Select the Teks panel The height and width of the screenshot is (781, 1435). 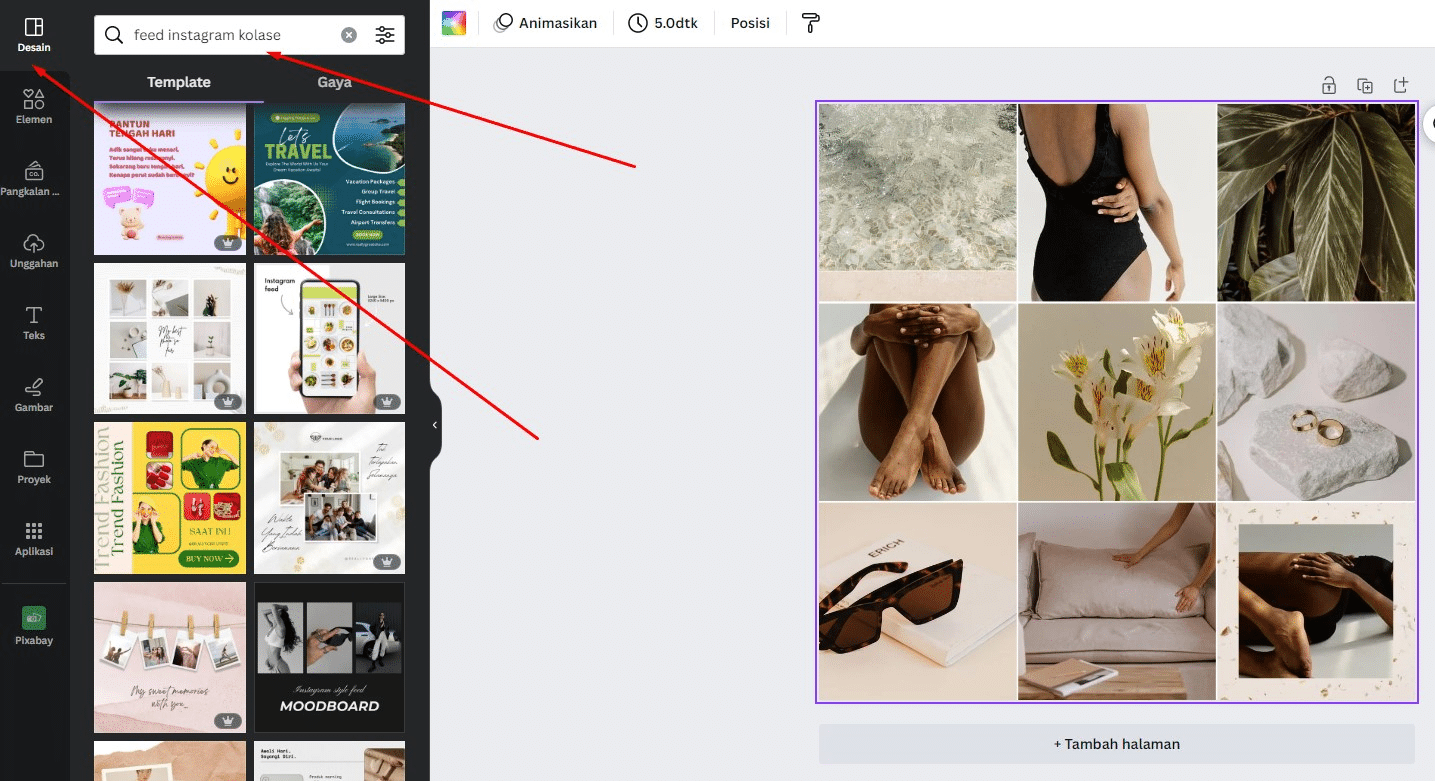coord(33,320)
